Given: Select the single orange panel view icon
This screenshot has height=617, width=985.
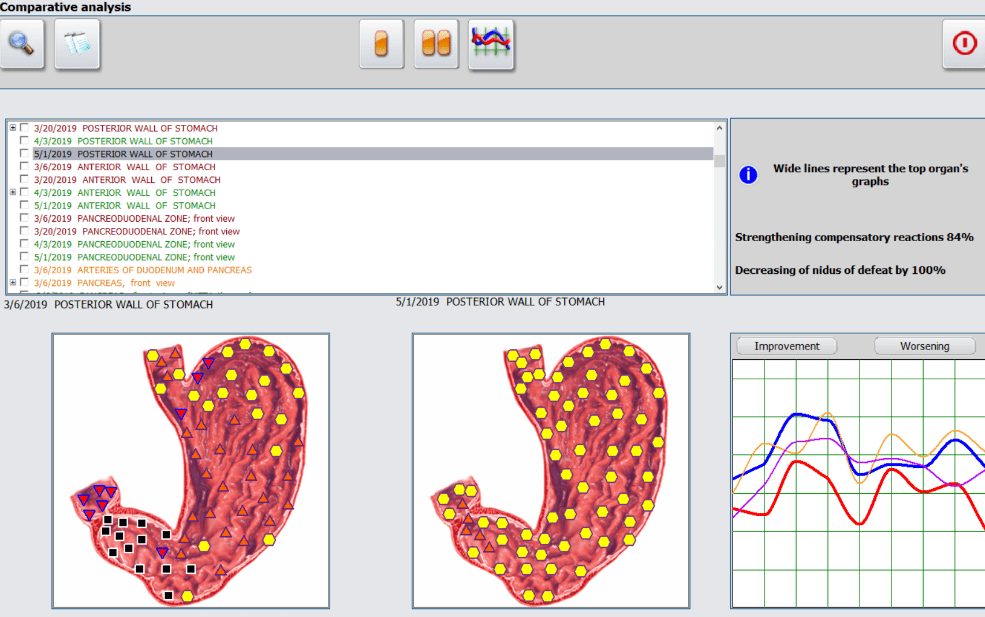Looking at the screenshot, I should (x=381, y=44).
